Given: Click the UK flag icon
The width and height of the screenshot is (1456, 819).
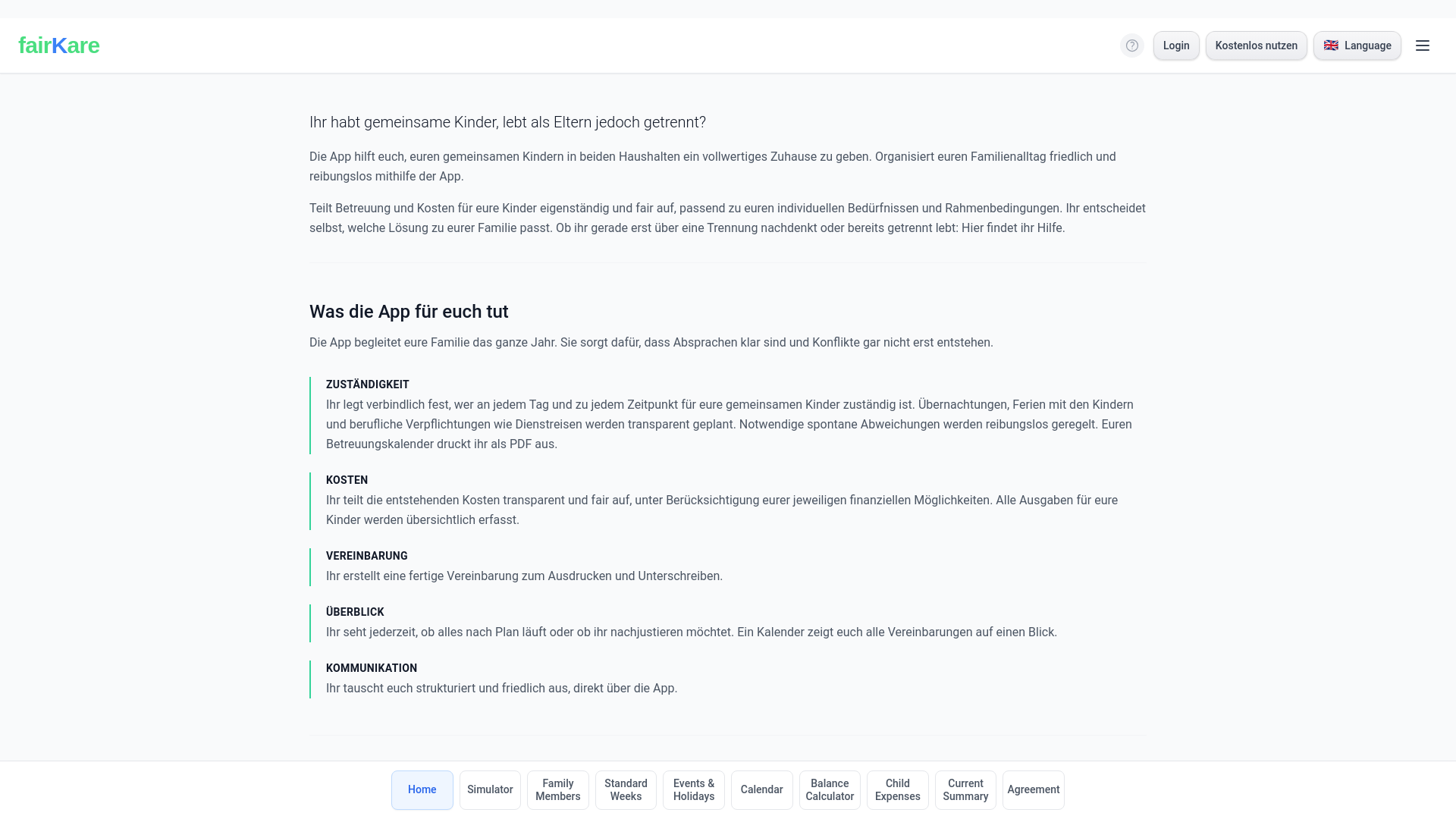Looking at the screenshot, I should 1331,45.
